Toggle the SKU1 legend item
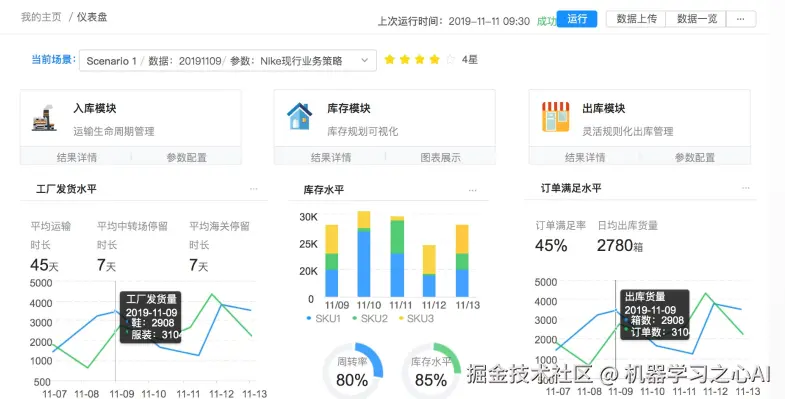 [x=323, y=318]
